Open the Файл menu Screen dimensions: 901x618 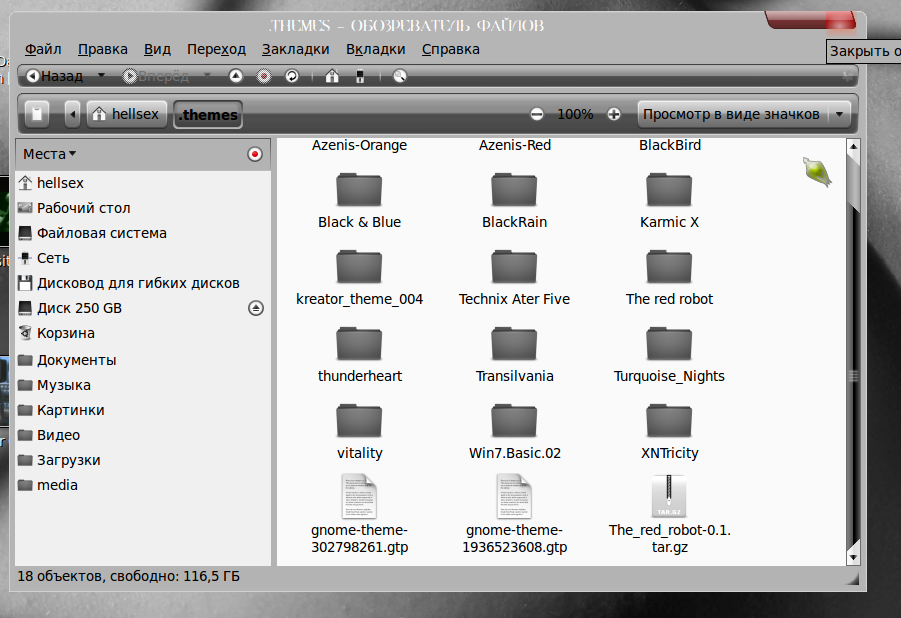[x=43, y=49]
